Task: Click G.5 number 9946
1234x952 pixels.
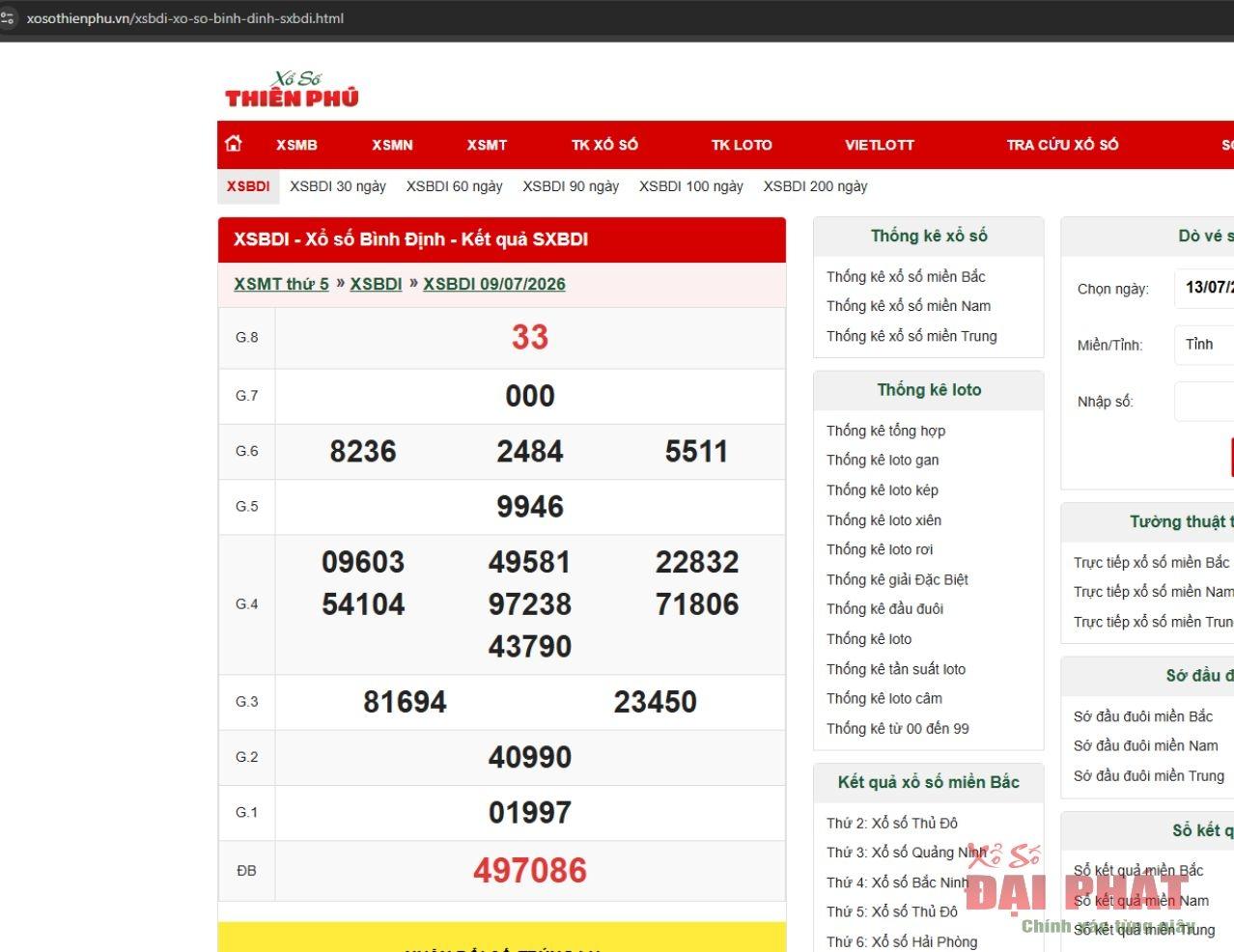Action: [x=530, y=507]
